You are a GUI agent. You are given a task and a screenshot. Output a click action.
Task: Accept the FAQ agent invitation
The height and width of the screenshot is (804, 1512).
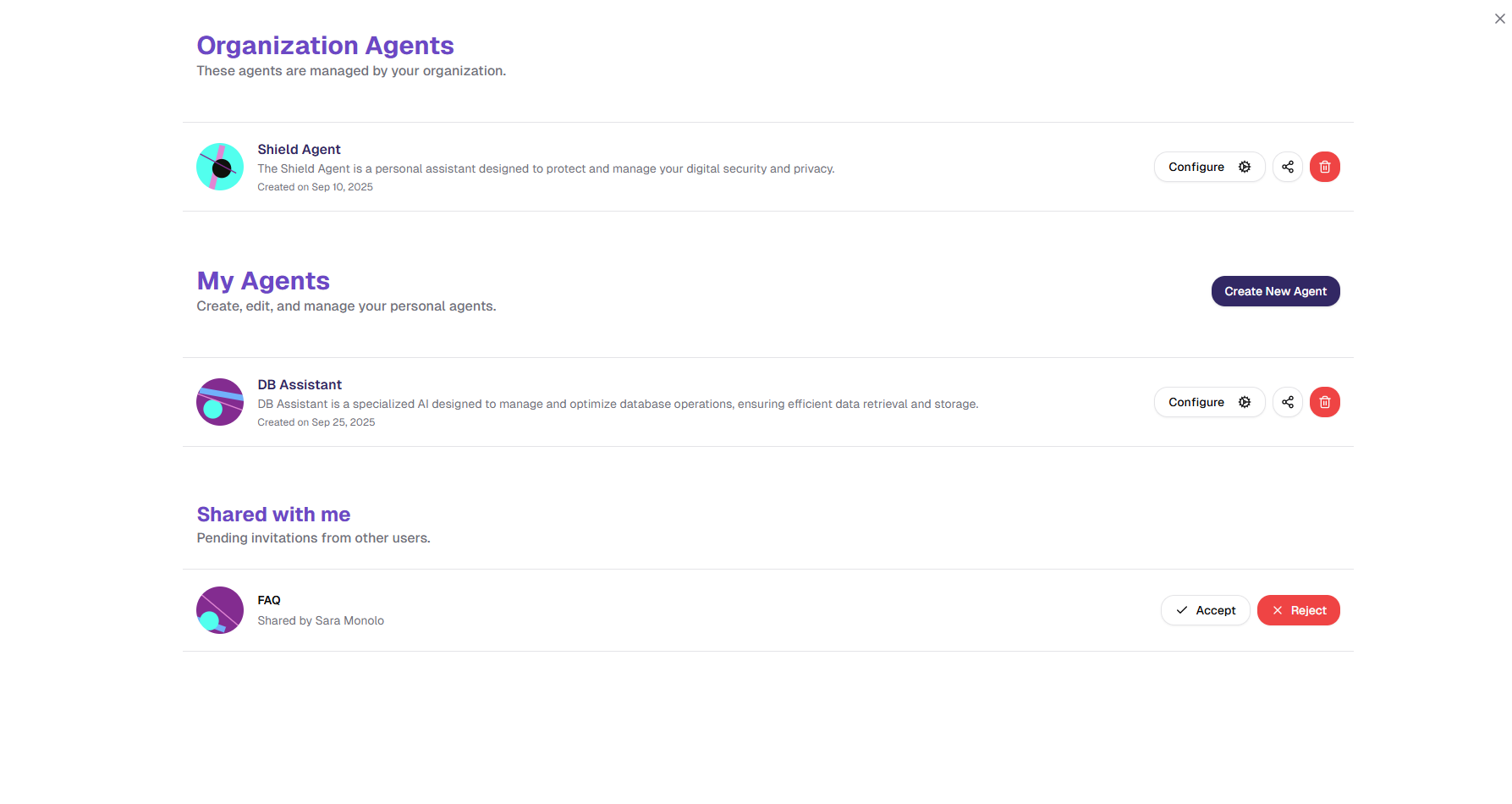click(x=1205, y=610)
